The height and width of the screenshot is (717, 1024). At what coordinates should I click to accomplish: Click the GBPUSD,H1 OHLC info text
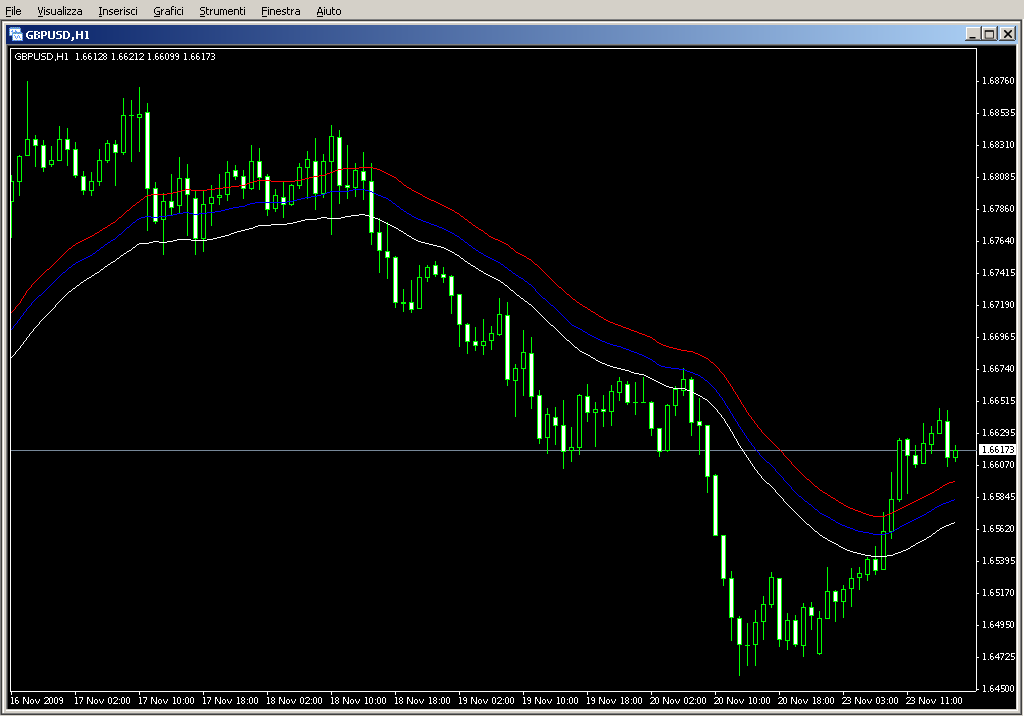click(115, 57)
